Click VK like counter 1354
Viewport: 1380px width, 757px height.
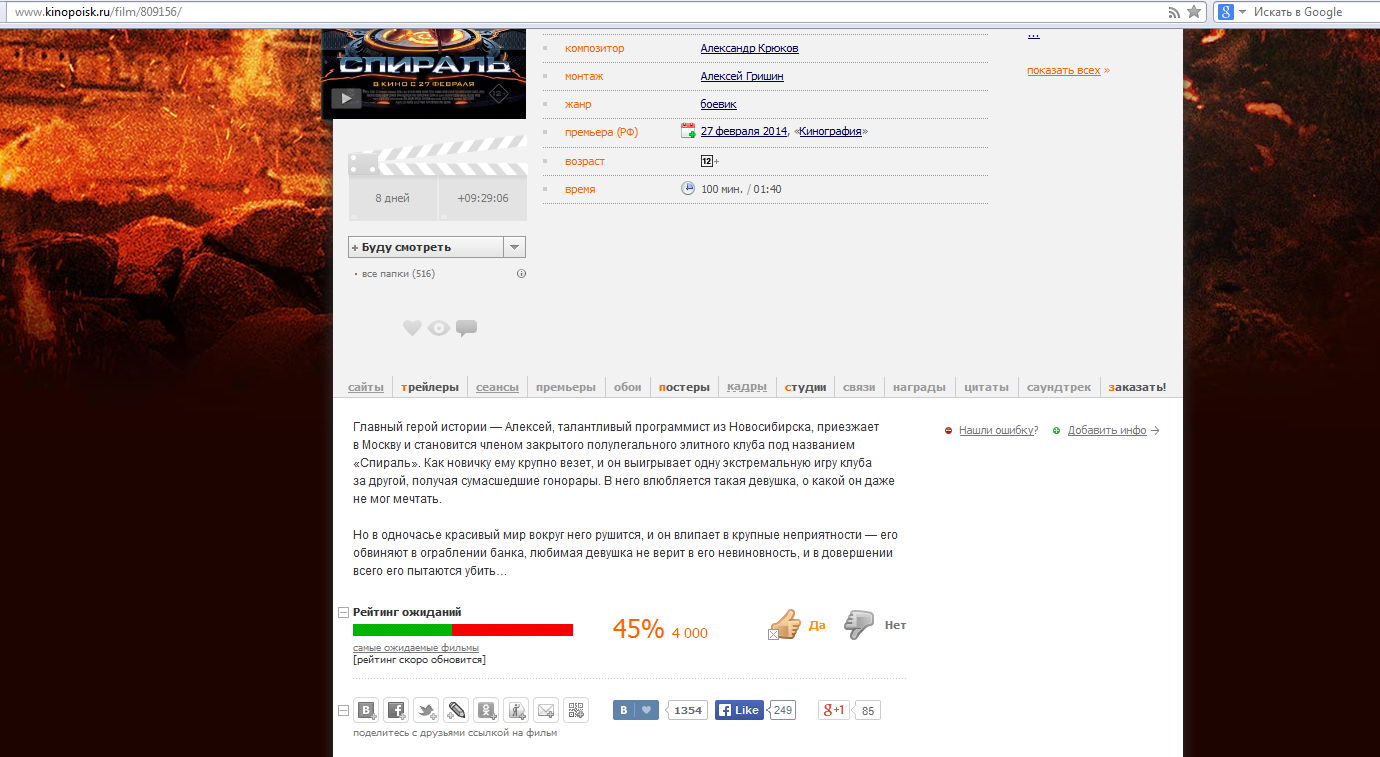click(687, 710)
